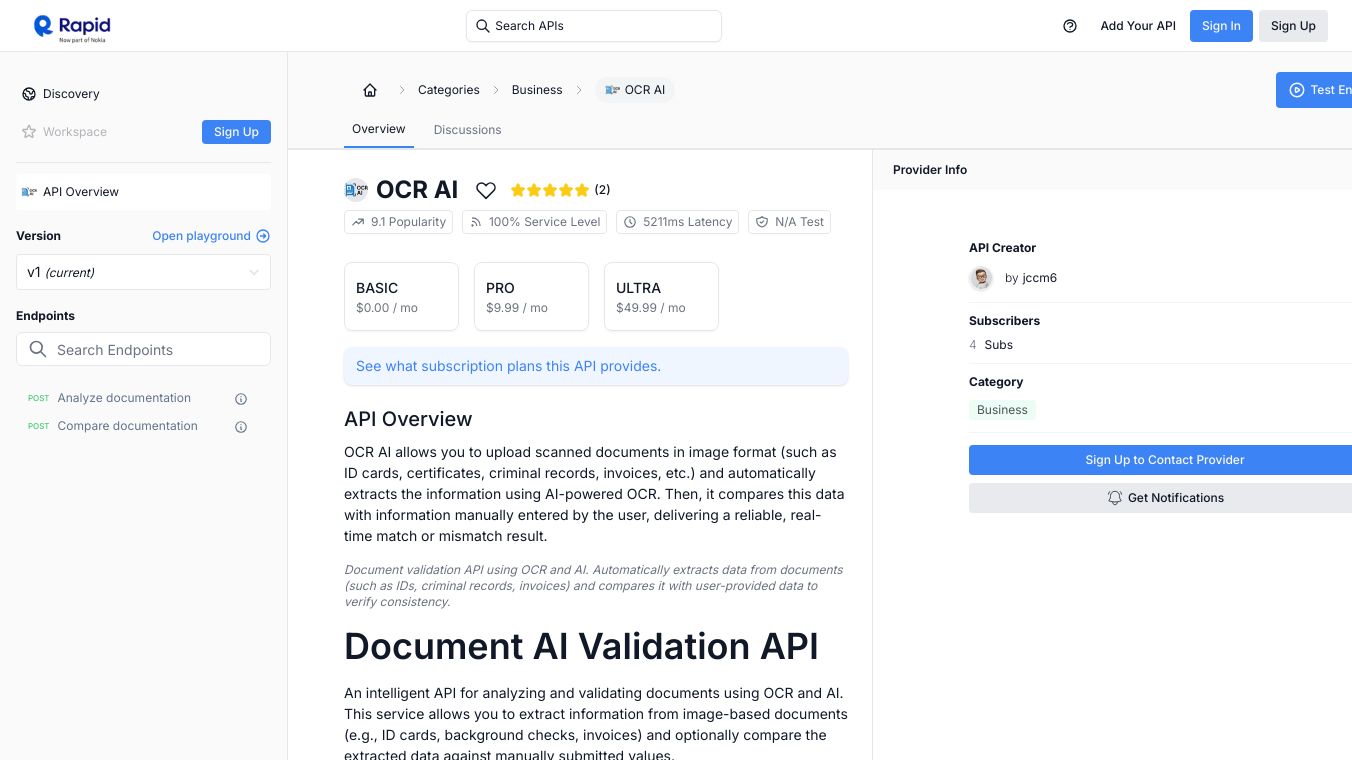Click the OCR AI breadcrumb chip
The width and height of the screenshot is (1352, 760).
point(635,90)
